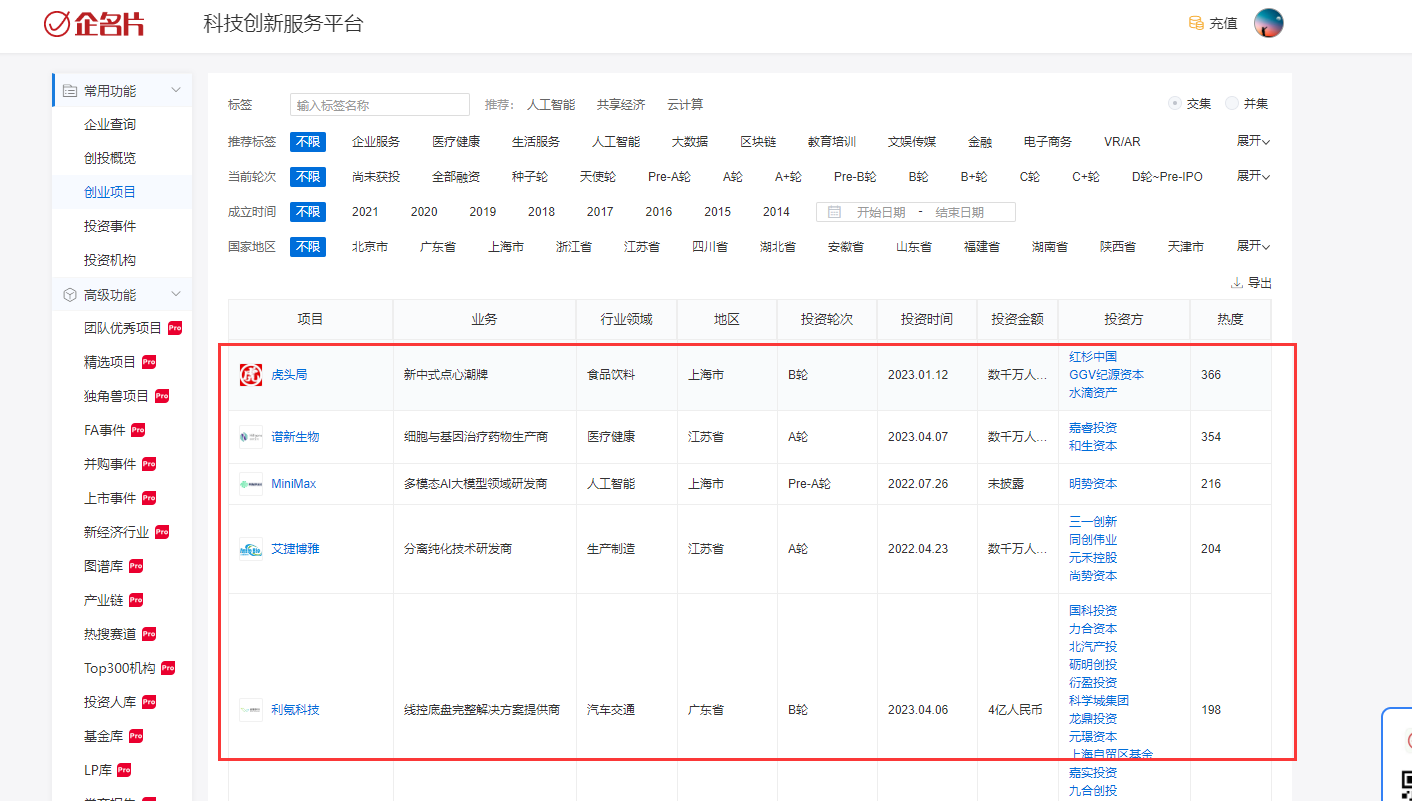
Task: Click Pro badge beside LP库
Action: (125, 770)
